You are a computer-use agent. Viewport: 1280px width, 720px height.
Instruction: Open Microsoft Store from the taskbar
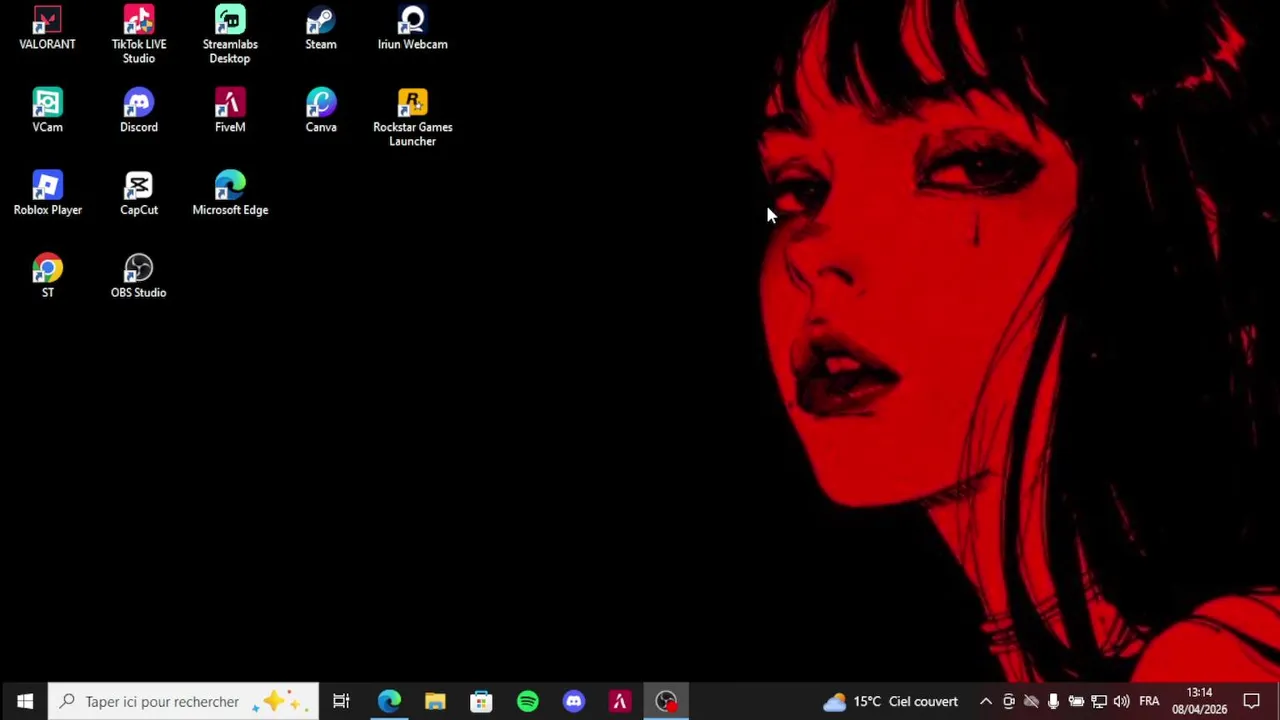pyautogui.click(x=481, y=701)
